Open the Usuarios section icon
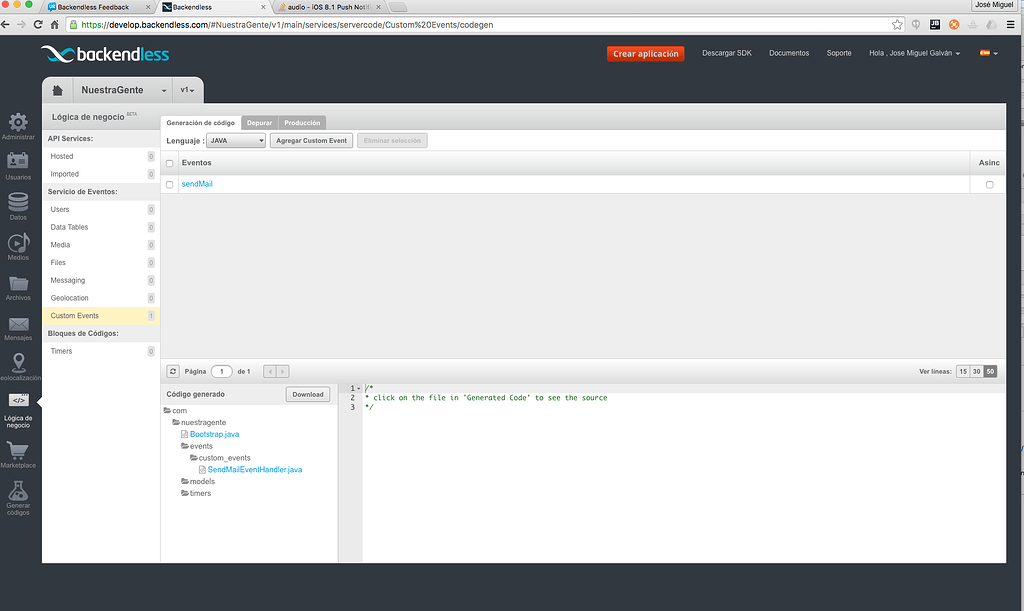This screenshot has width=1024, height=611. tap(18, 161)
